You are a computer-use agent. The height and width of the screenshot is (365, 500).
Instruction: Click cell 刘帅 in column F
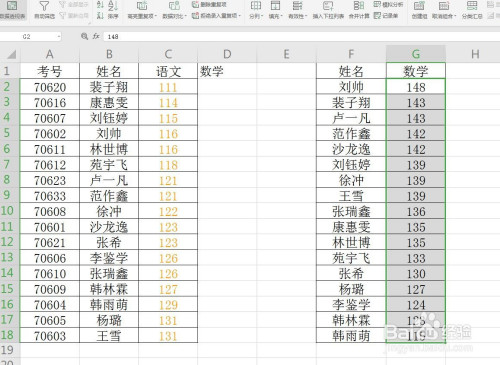351,87
